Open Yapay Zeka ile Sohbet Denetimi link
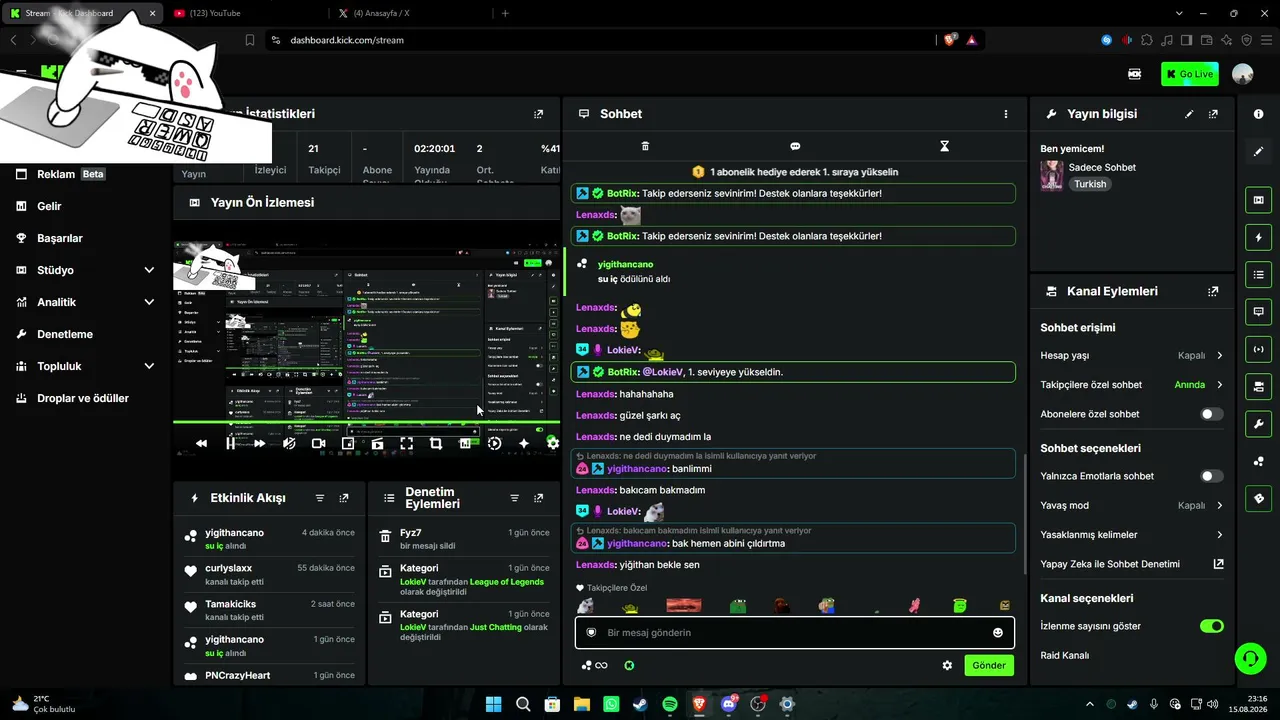 point(1132,564)
